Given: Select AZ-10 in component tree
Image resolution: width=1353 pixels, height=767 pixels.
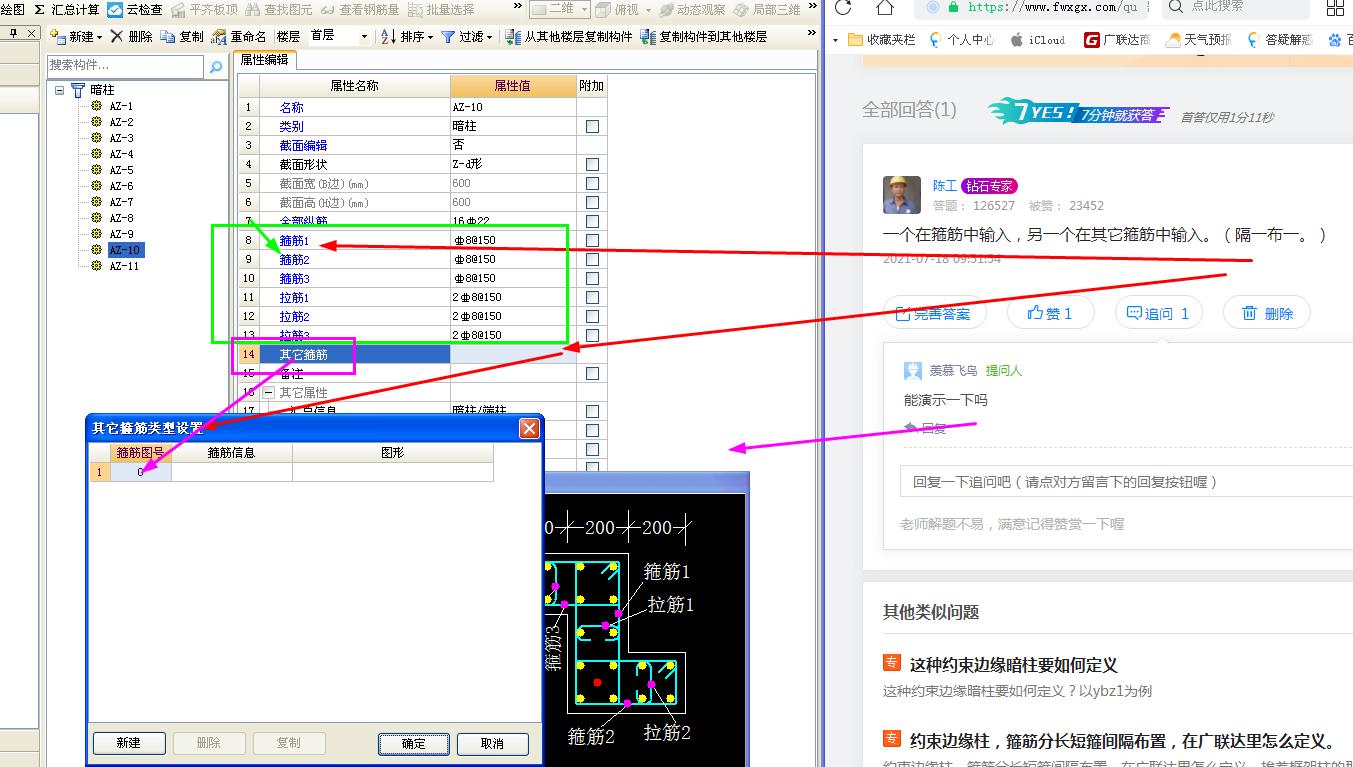Looking at the screenshot, I should [x=127, y=250].
